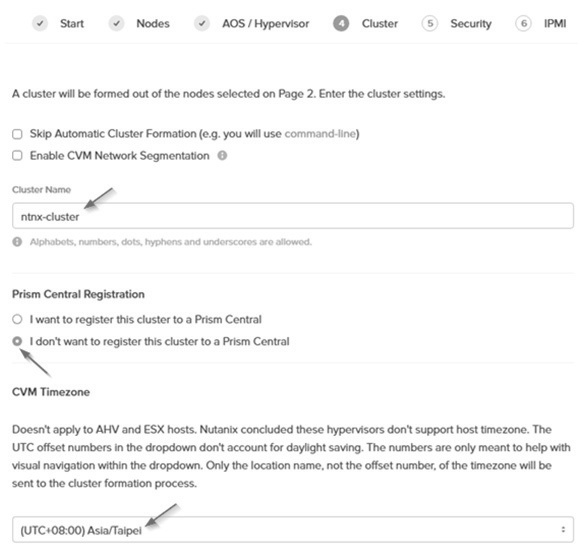Go to the IPMI step tab
This screenshot has width=578, height=547.
[x=555, y=24]
